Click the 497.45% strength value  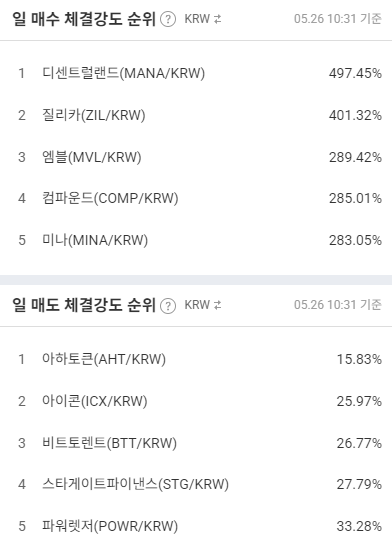(x=355, y=73)
